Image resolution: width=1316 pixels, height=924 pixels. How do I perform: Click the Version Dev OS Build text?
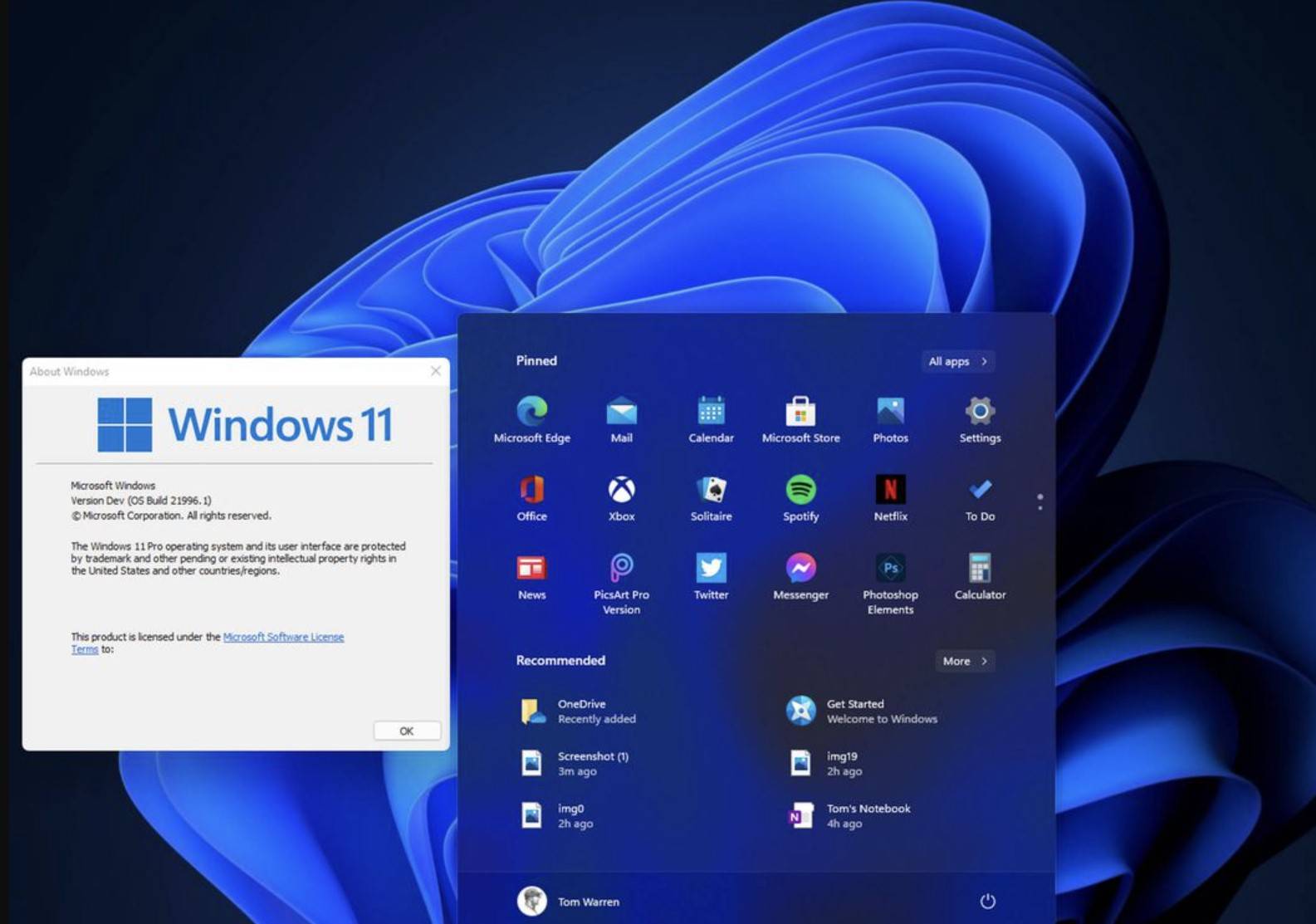(141, 501)
